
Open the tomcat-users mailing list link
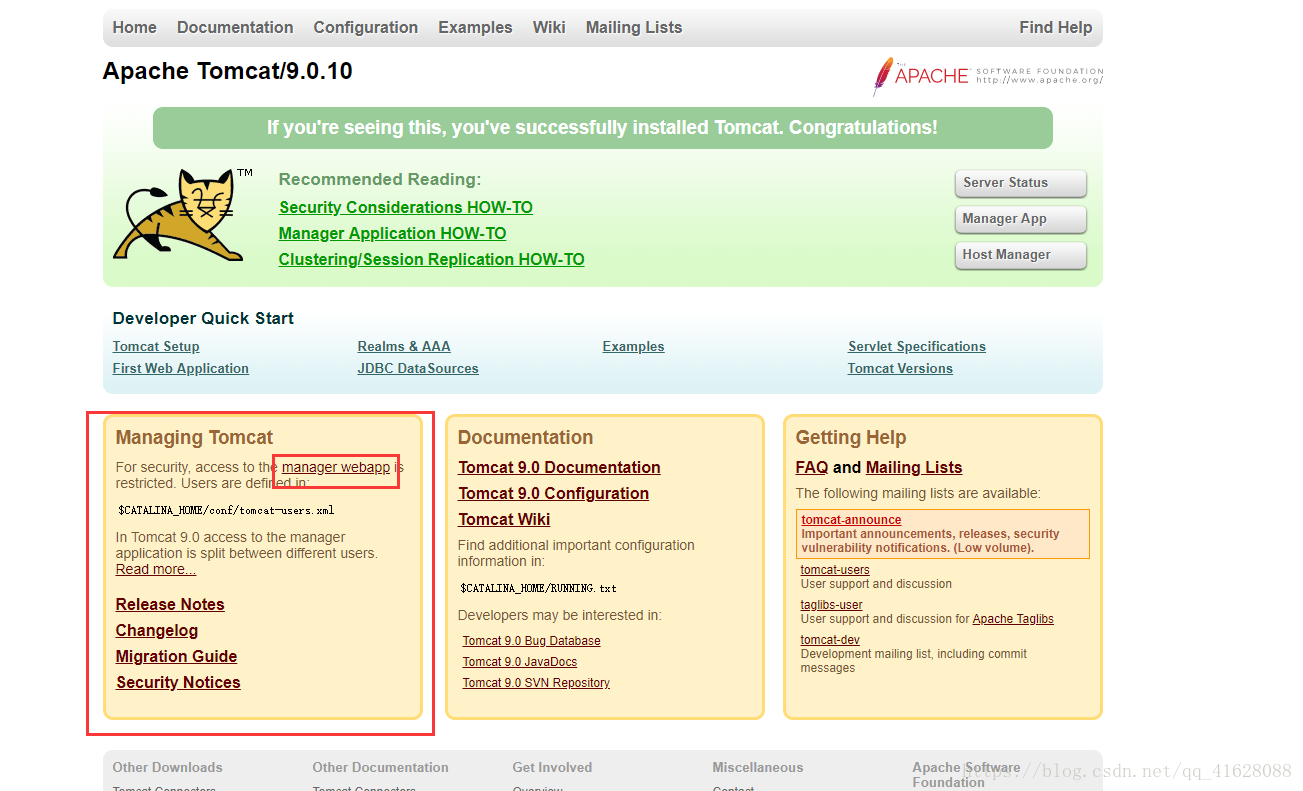835,570
